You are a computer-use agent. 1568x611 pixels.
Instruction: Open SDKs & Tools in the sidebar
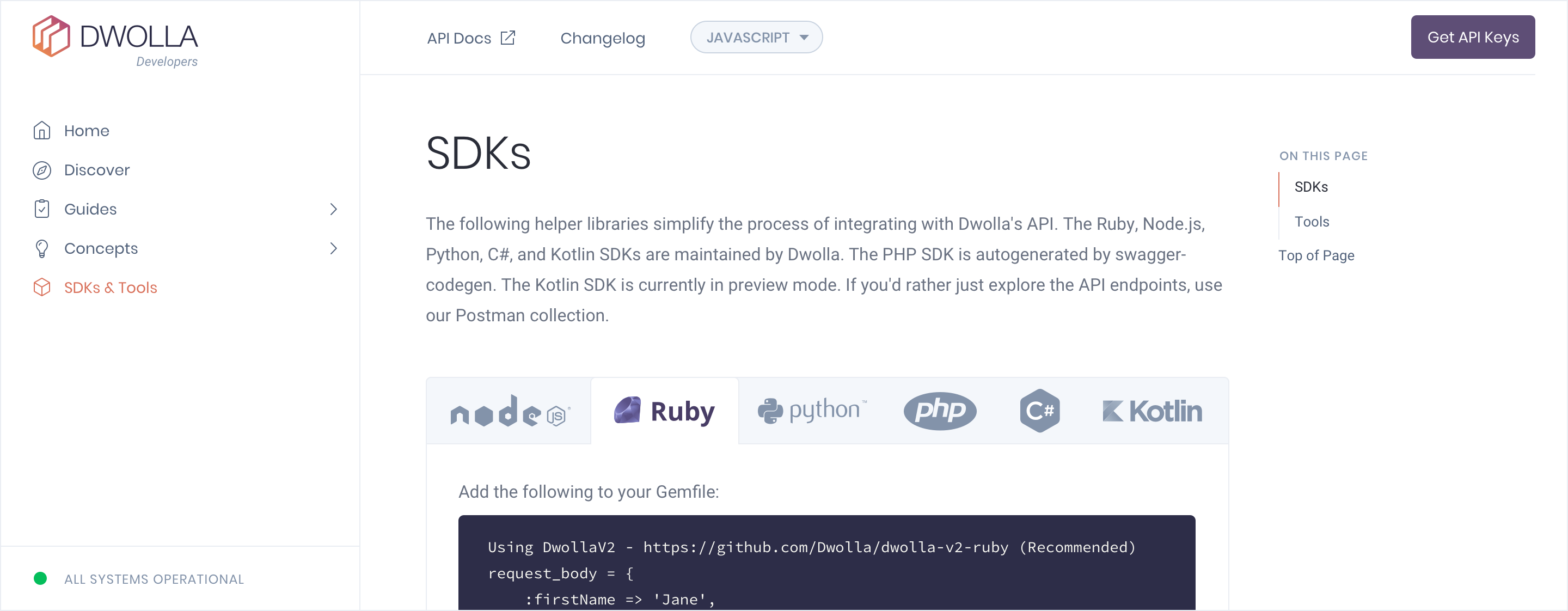pyautogui.click(x=110, y=287)
